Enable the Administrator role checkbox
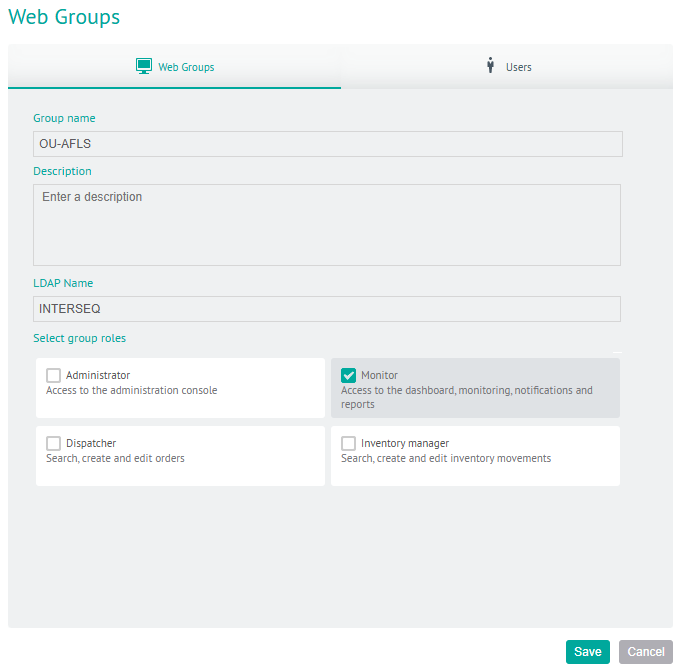The image size is (680, 671). tap(53, 375)
